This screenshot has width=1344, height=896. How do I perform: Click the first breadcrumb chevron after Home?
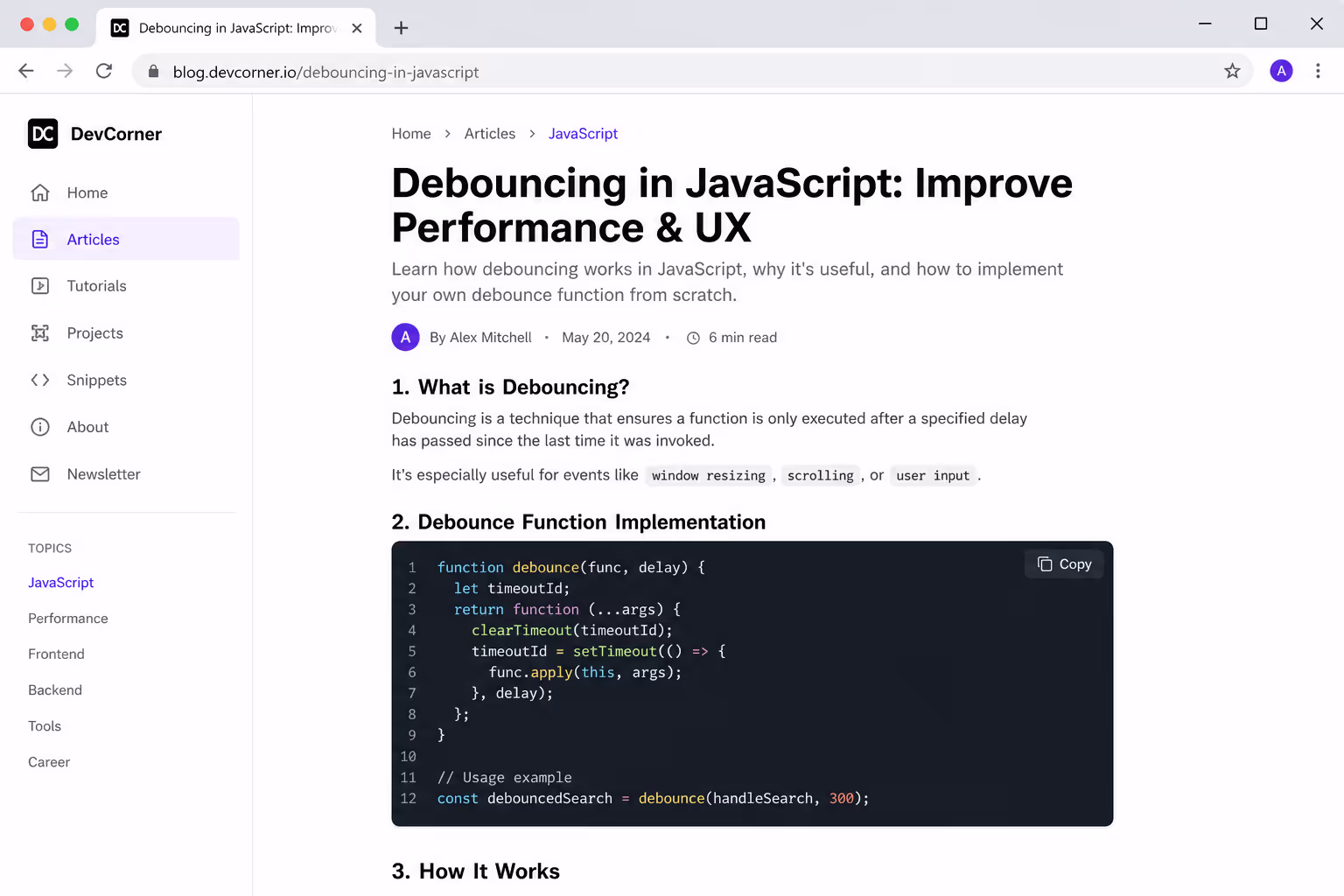coord(448,134)
